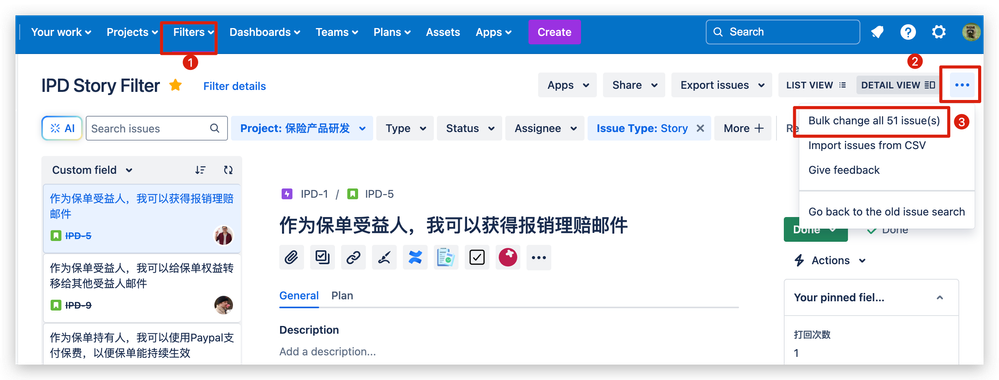Open the Export issues dropdown
This screenshot has width=999, height=380.
click(x=722, y=85)
